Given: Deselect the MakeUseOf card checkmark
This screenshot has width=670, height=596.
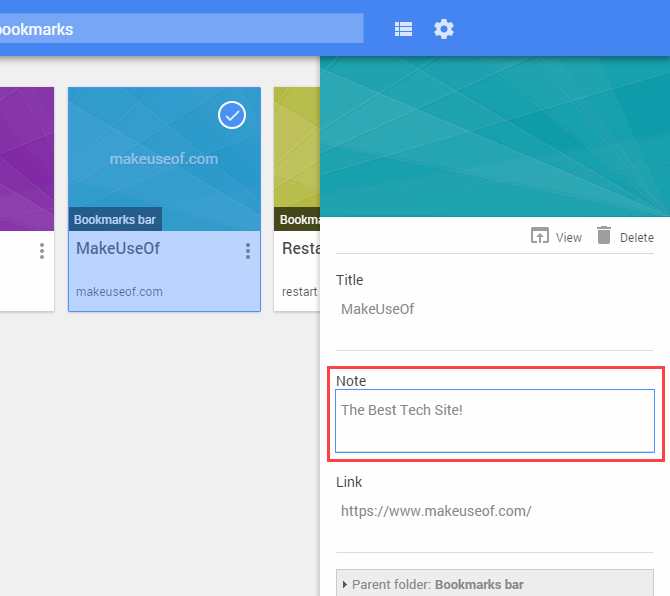Looking at the screenshot, I should 232,116.
